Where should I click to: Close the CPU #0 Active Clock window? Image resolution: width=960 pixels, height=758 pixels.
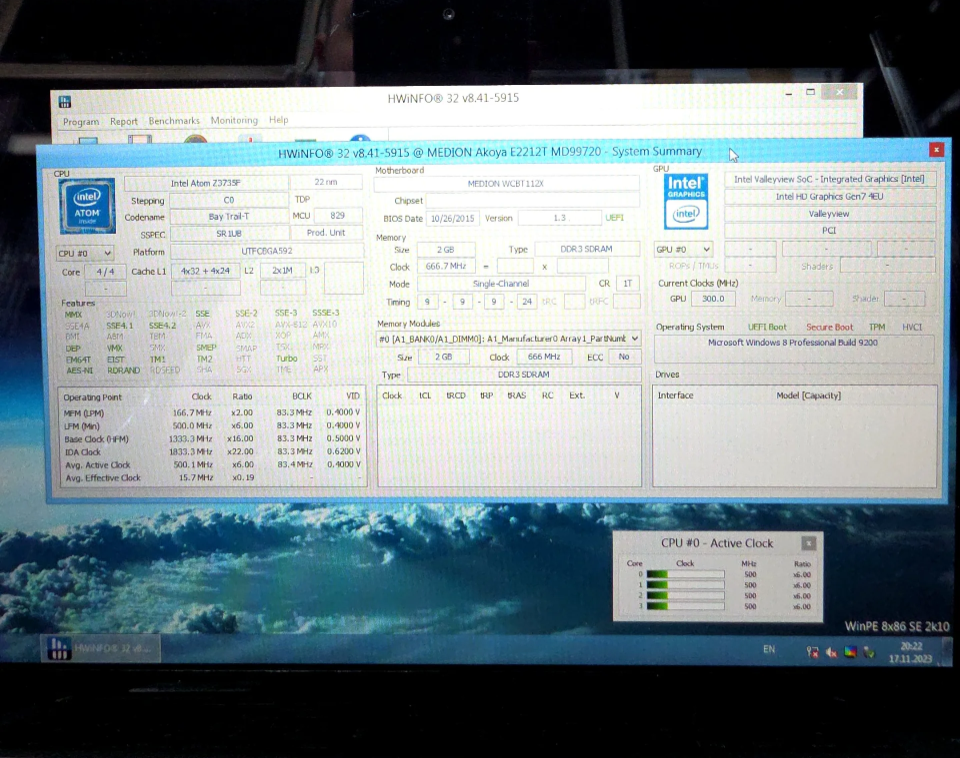809,543
